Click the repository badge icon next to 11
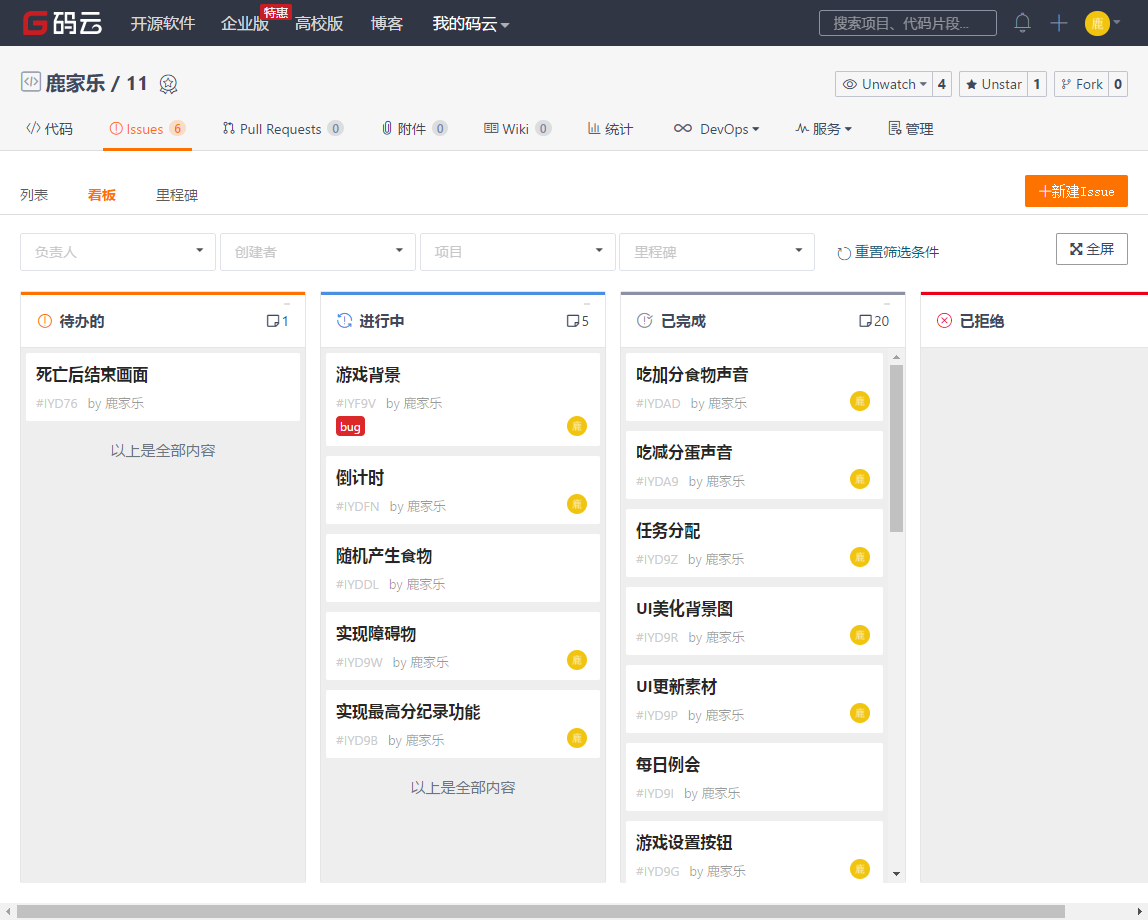 tap(168, 84)
